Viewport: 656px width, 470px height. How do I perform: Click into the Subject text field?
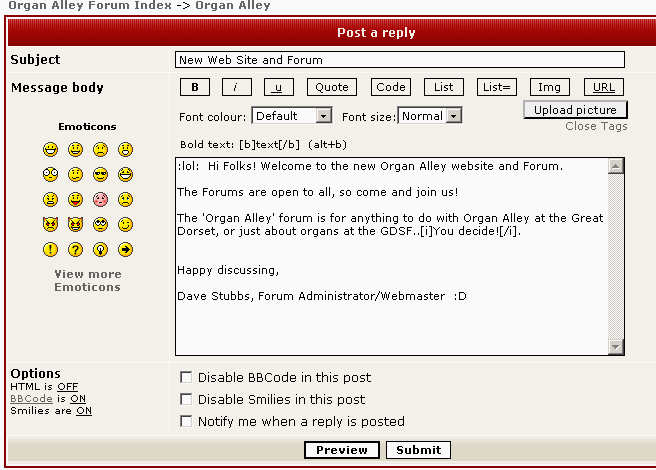click(x=399, y=60)
